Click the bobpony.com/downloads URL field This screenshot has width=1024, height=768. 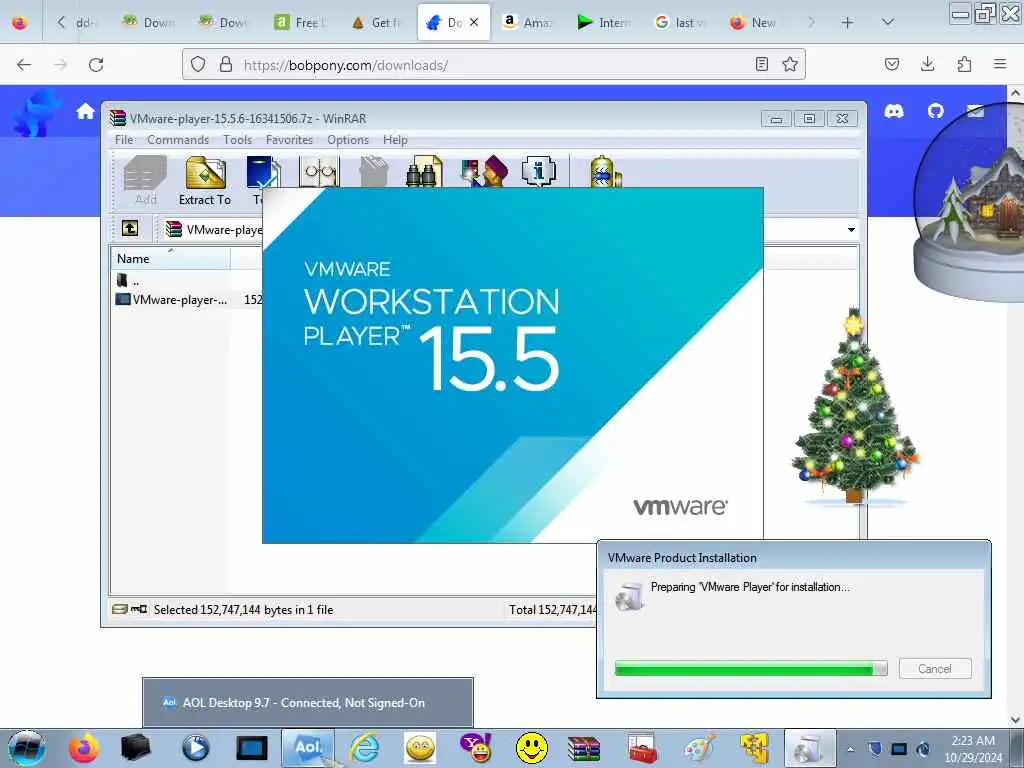494,65
